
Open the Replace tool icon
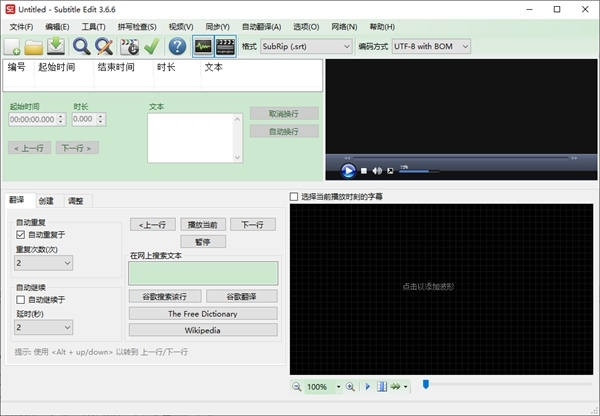pos(103,46)
